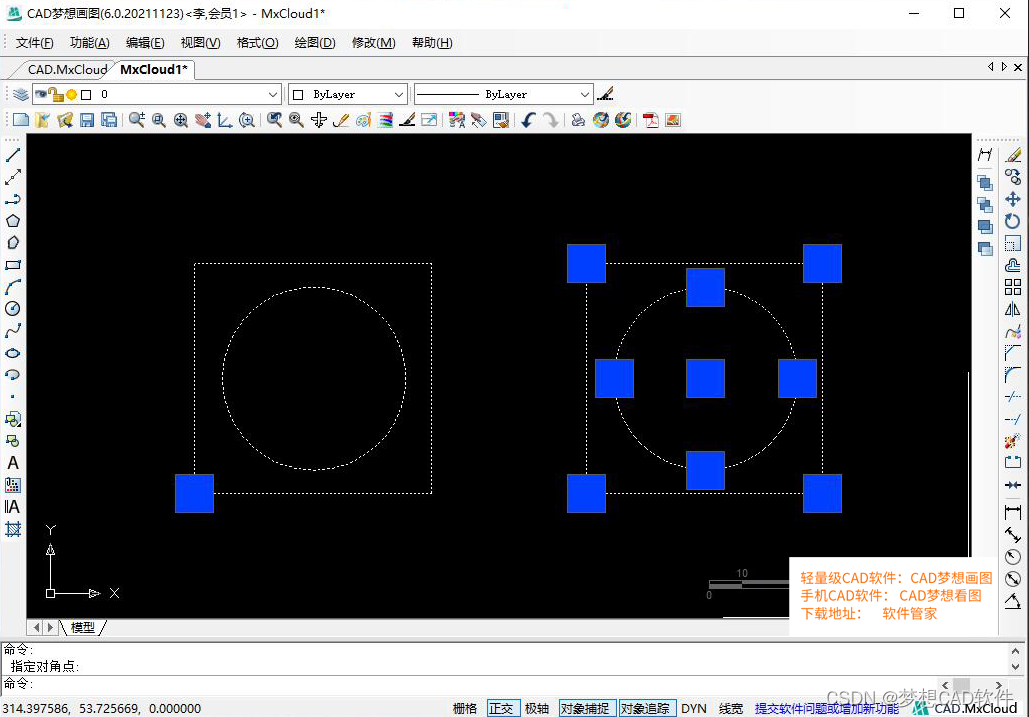The width and height of the screenshot is (1029, 717).
Task: Click the Undo arrow icon
Action: [528, 120]
